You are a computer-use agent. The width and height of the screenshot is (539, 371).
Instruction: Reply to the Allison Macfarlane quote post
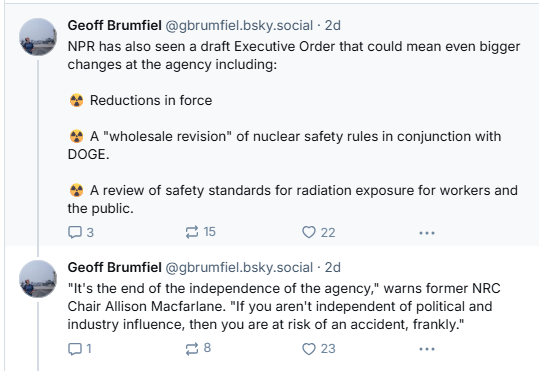[x=80, y=349]
